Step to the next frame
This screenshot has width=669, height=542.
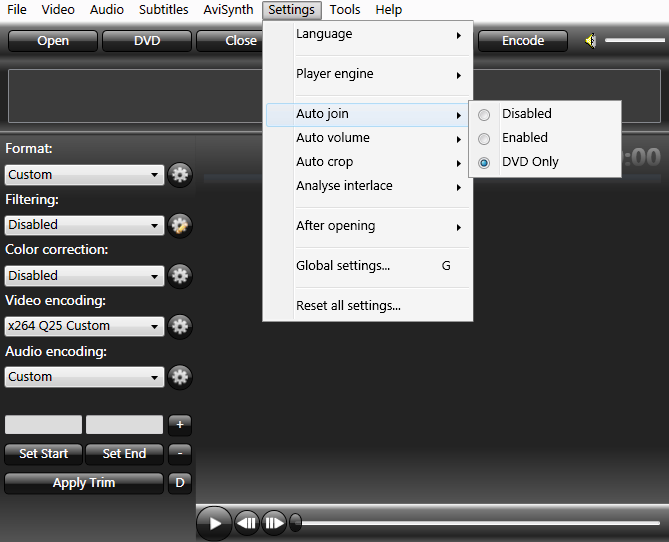pyautogui.click(x=273, y=522)
